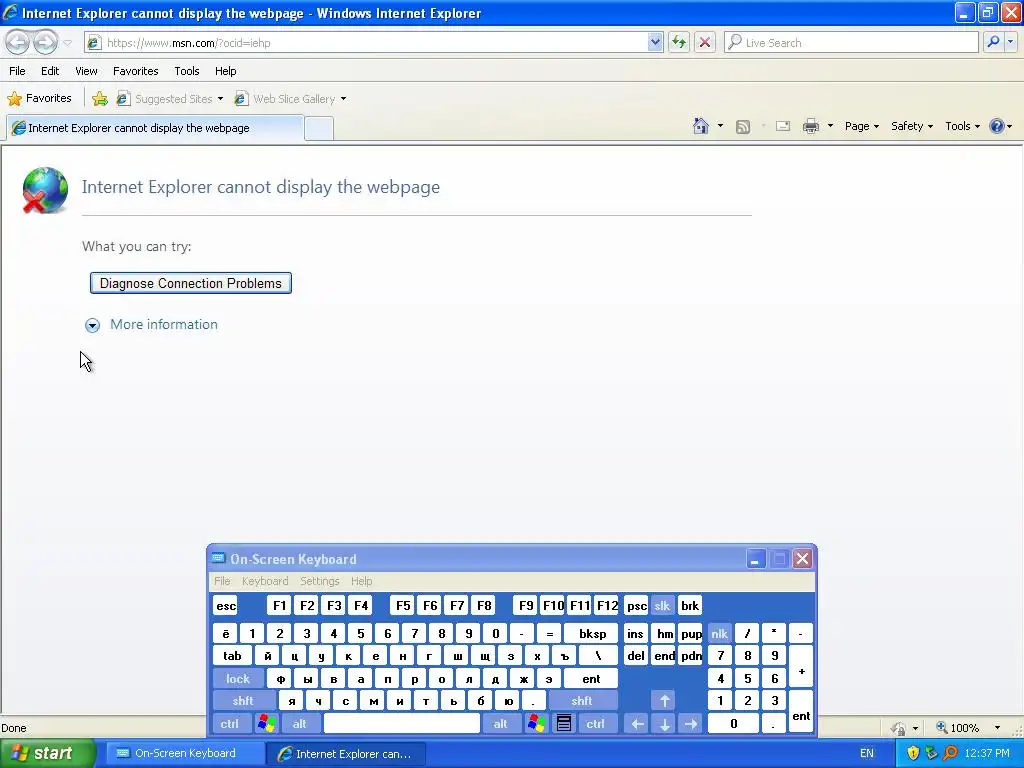Click the esc key on keyboard

[x=226, y=605]
